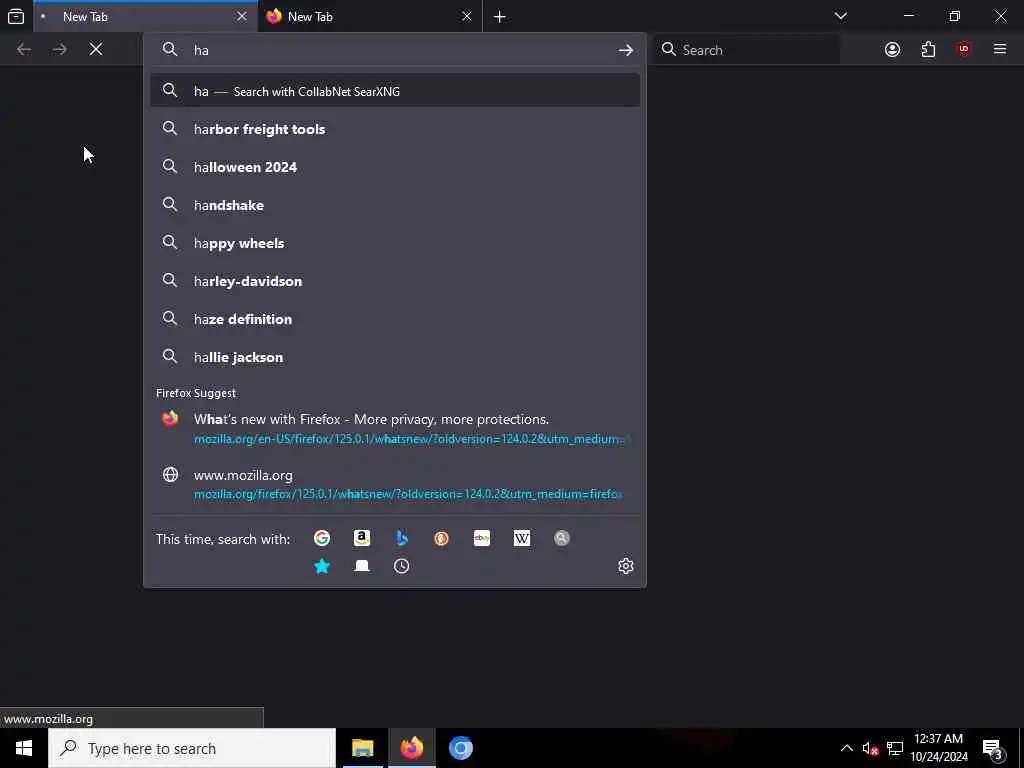Expand the list all tabs chevron
Screen dimensions: 1024x768
pyautogui.click(x=841, y=16)
